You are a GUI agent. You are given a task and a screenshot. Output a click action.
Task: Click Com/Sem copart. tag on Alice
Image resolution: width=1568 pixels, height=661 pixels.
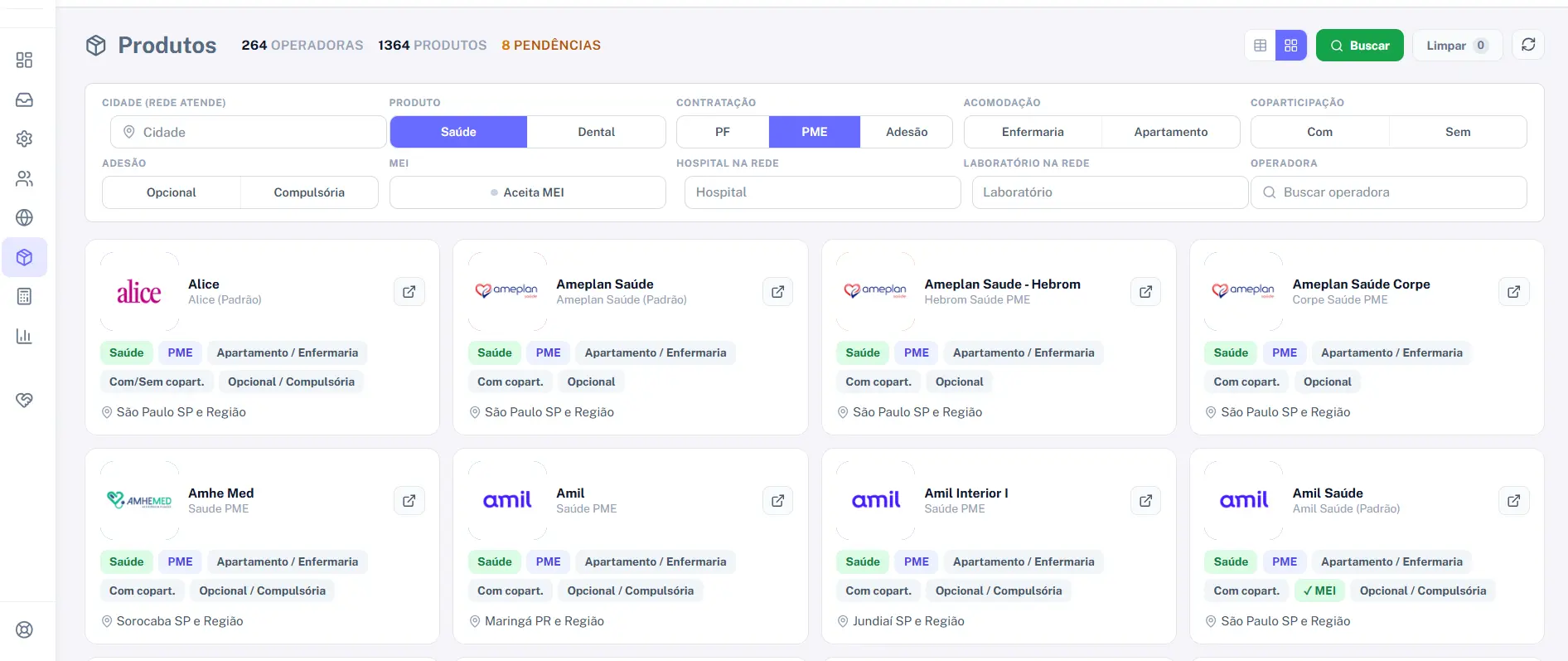pyautogui.click(x=157, y=382)
